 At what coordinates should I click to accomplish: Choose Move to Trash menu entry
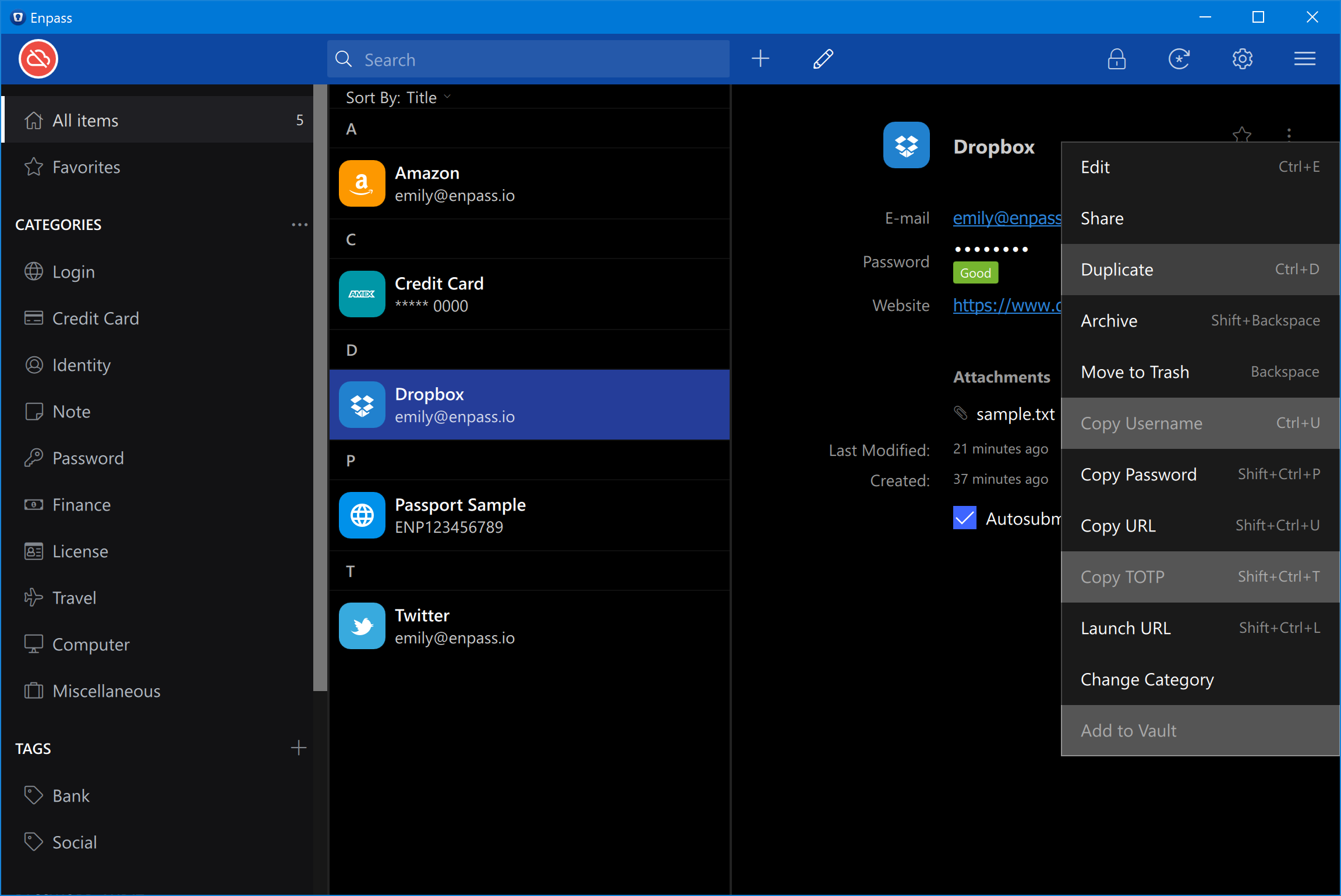coord(1200,372)
